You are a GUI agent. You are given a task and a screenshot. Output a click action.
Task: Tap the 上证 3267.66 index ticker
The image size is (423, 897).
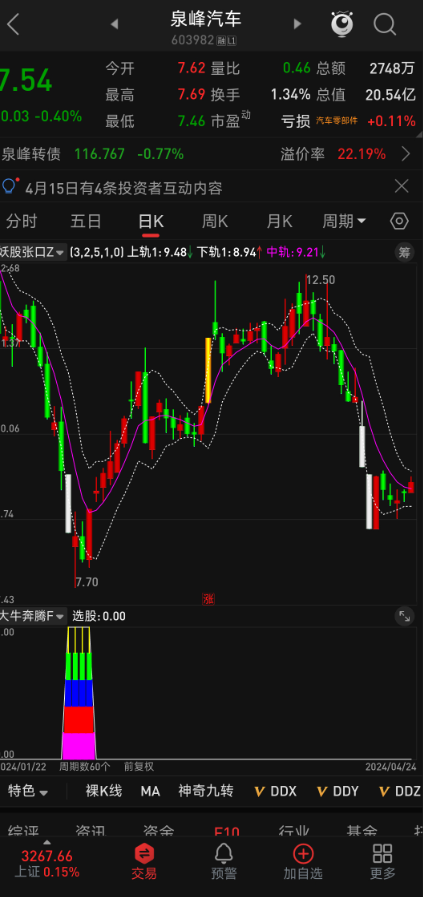pos(47,864)
